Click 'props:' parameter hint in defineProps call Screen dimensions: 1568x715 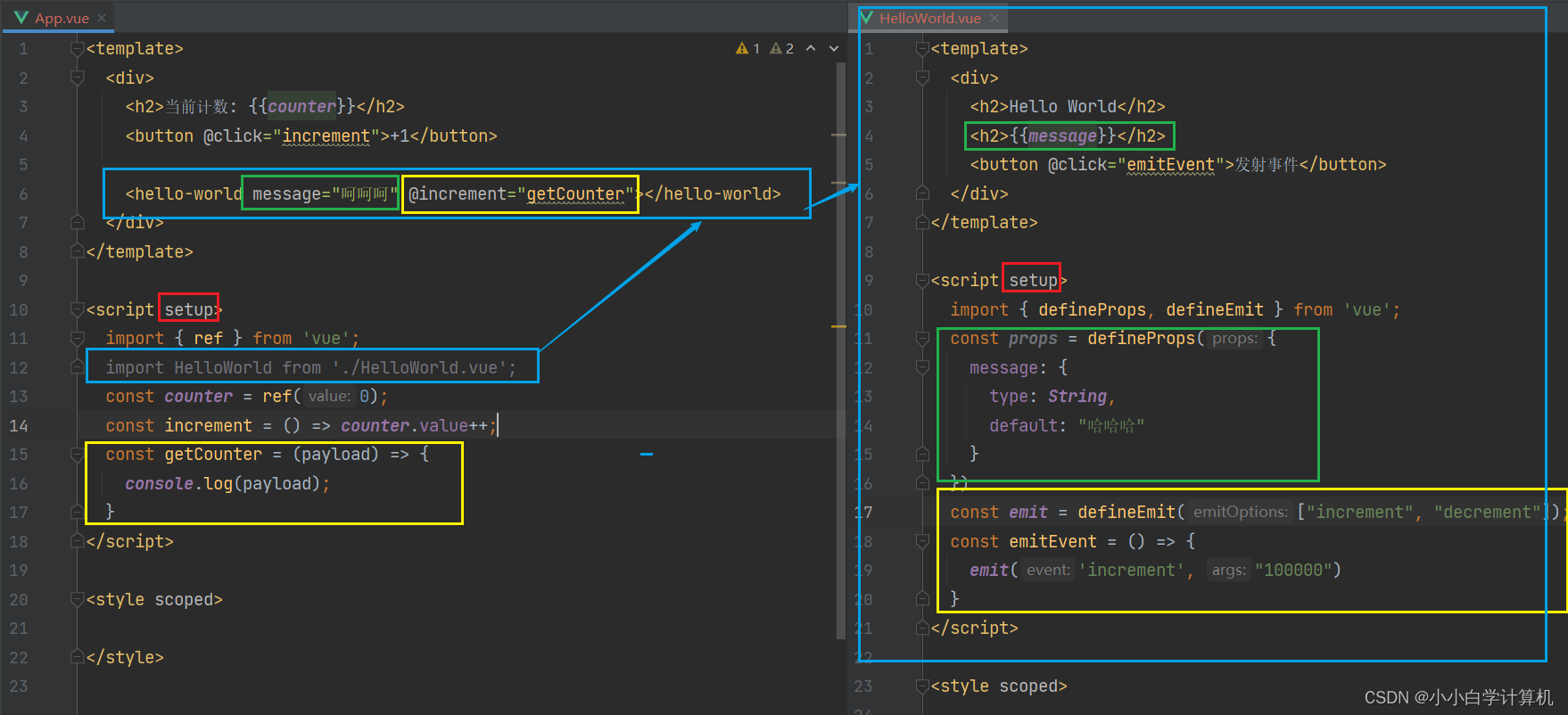click(1235, 339)
